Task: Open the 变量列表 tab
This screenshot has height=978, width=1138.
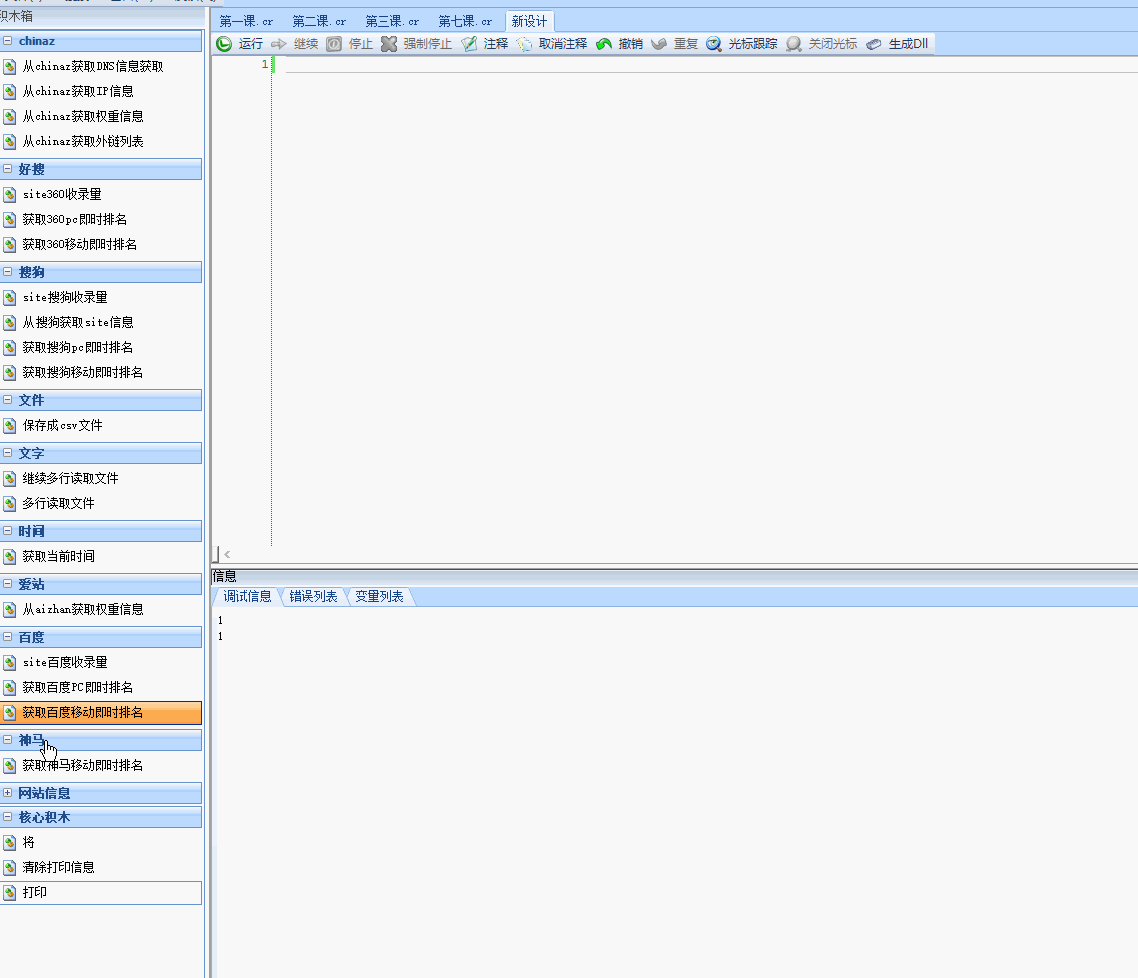Action: click(379, 596)
